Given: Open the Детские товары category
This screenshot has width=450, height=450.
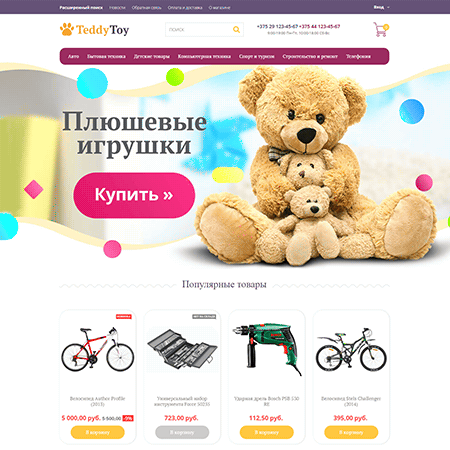Looking at the screenshot, I should click(152, 56).
